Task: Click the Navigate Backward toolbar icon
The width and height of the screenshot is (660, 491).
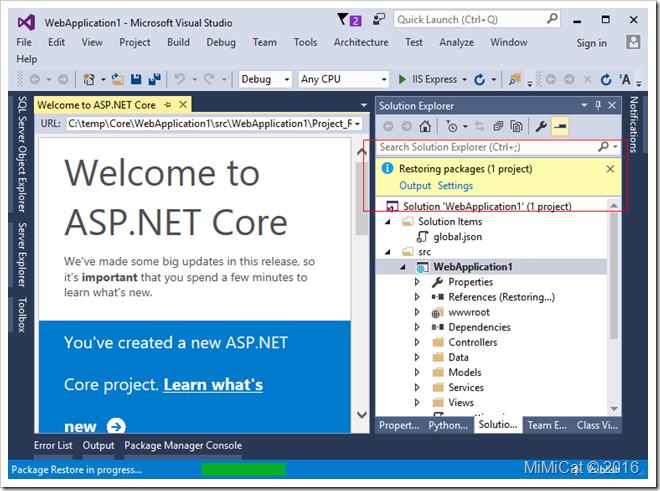Action: coord(35,79)
